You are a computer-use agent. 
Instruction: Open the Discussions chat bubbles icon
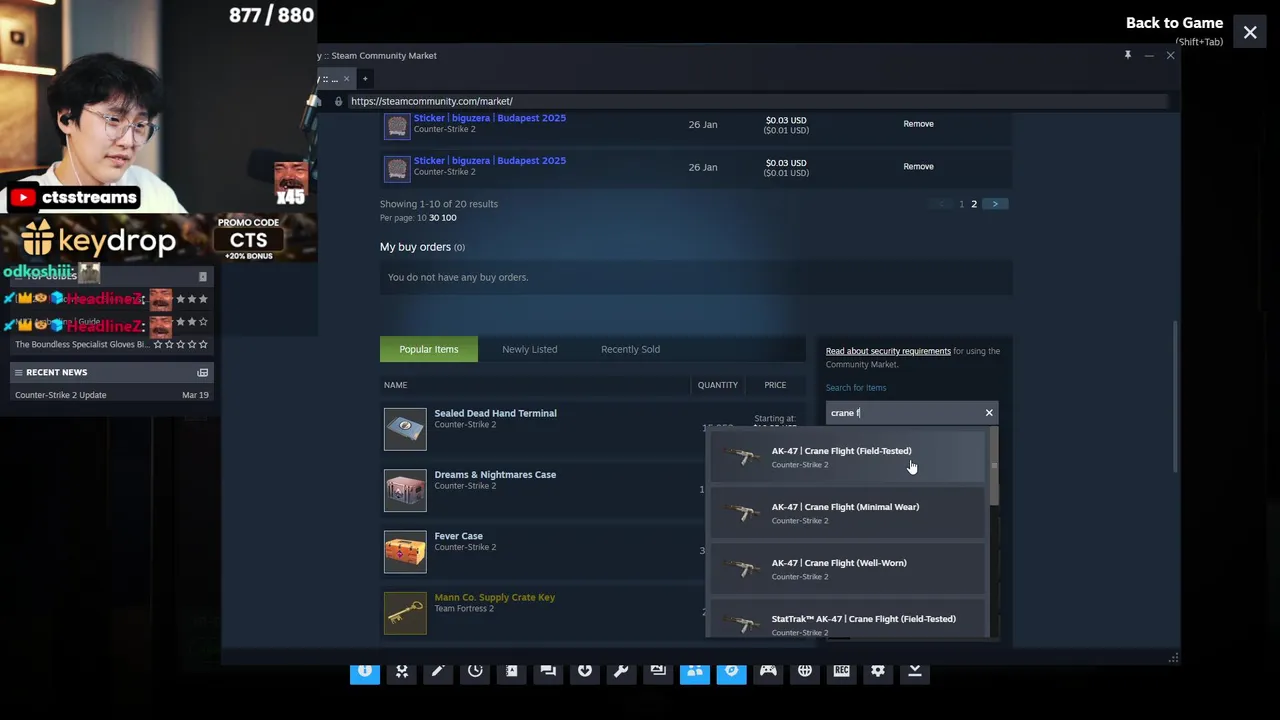pyautogui.click(x=548, y=671)
